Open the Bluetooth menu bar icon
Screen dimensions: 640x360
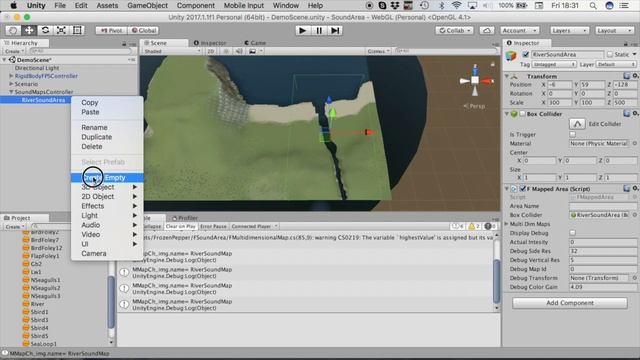click(x=441, y=5)
